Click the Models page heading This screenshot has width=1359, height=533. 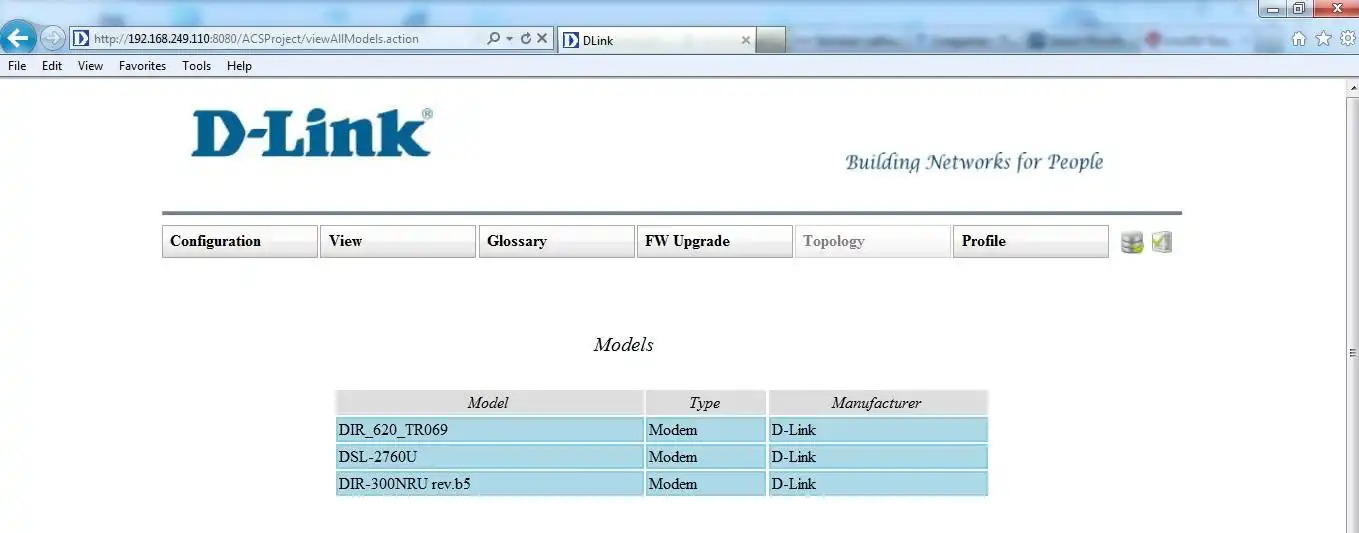(623, 345)
